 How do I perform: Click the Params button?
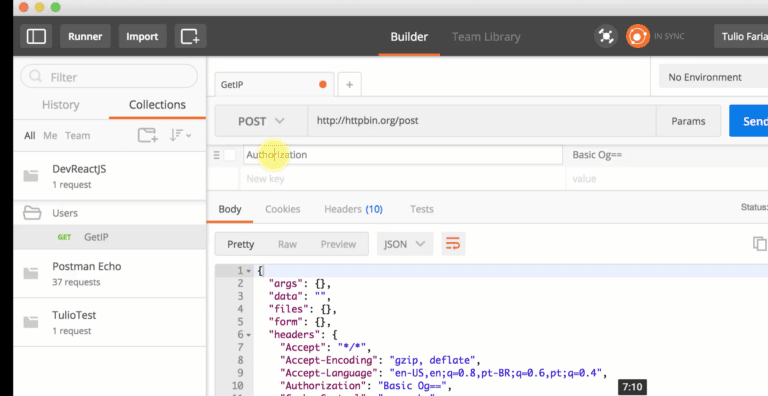point(688,121)
